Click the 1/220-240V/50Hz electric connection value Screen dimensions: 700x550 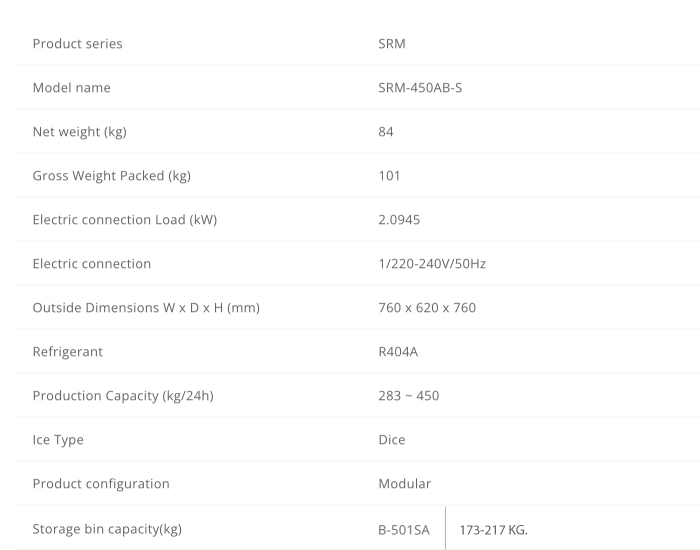[x=432, y=264]
